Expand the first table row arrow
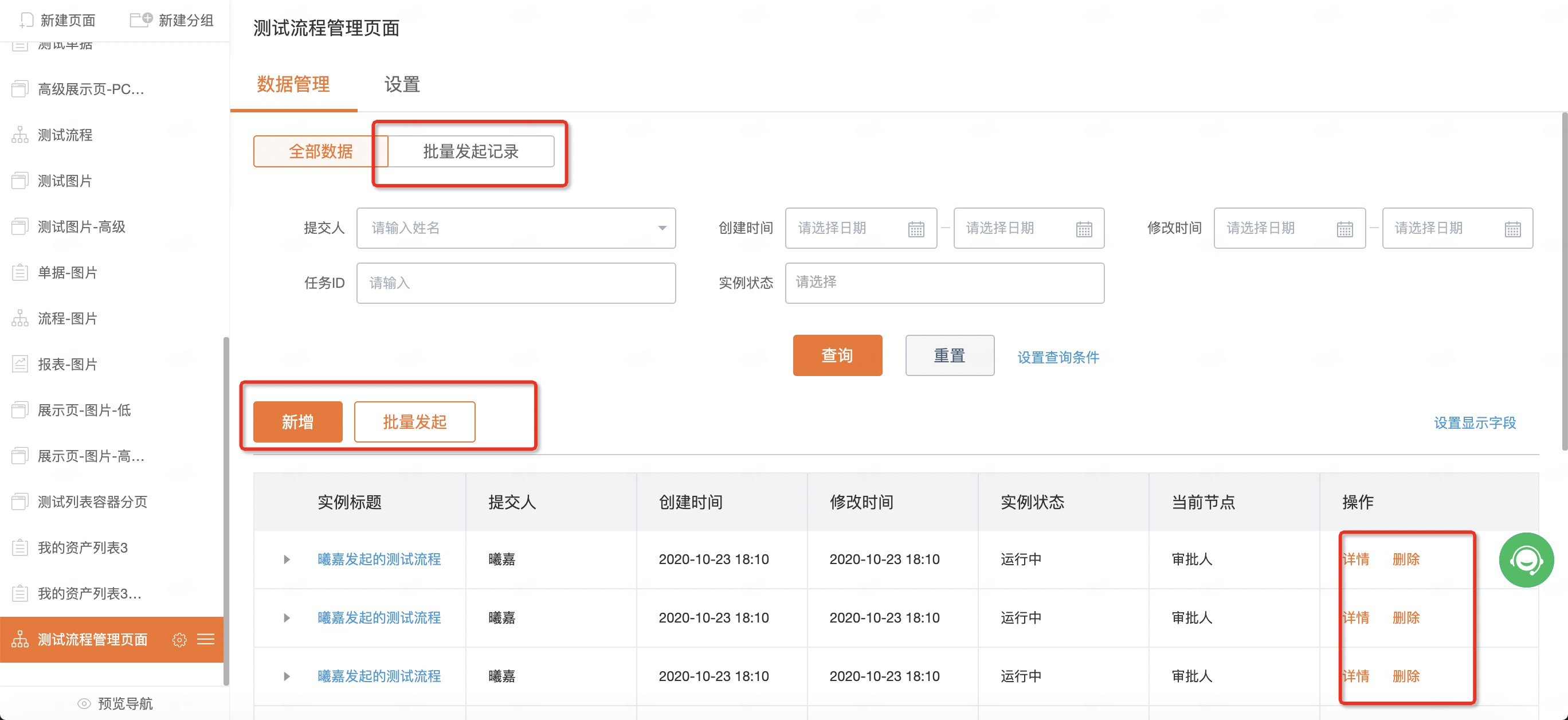Screen dimensions: 1568x720 (287, 559)
